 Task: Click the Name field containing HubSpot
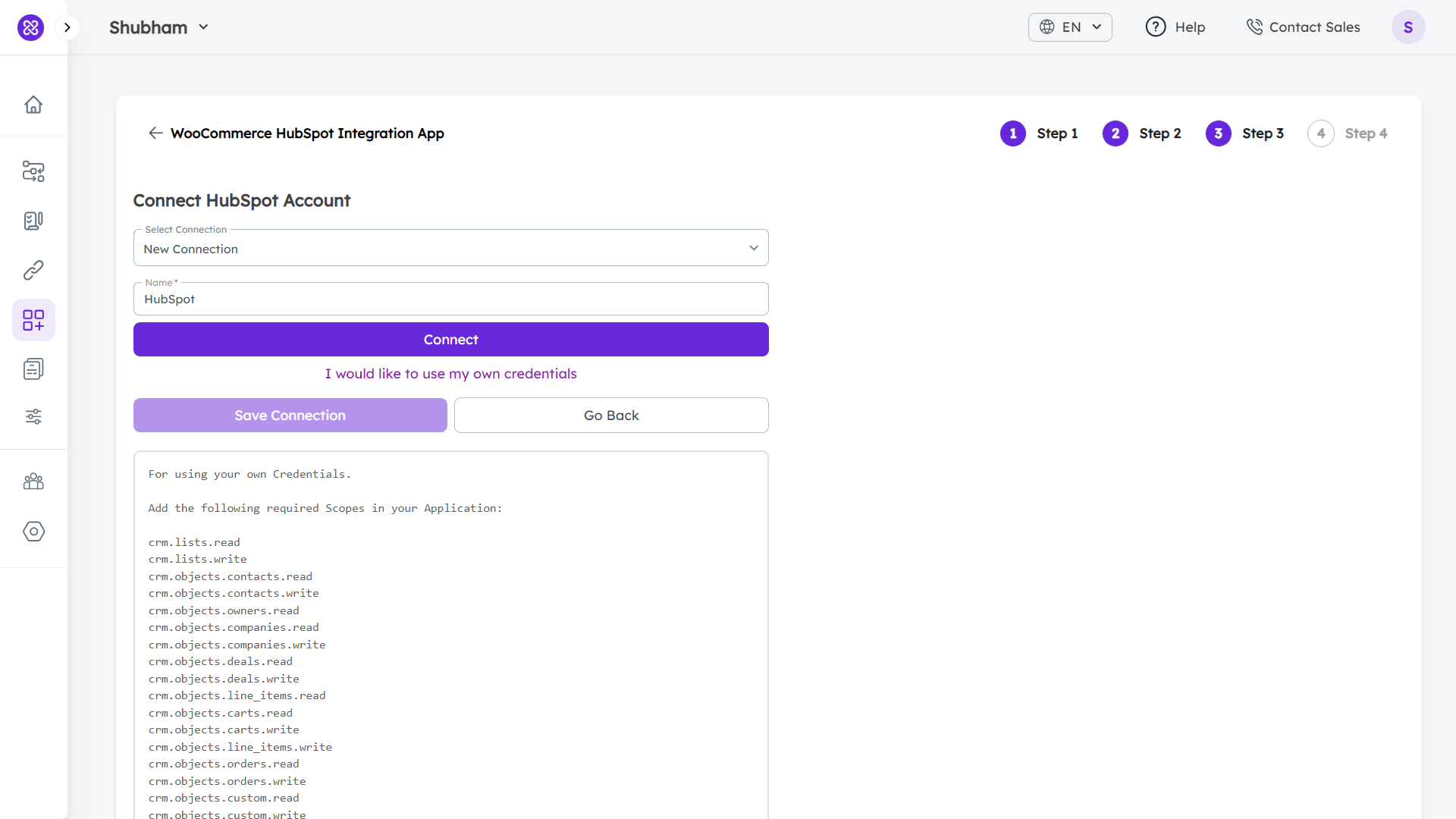tap(451, 299)
